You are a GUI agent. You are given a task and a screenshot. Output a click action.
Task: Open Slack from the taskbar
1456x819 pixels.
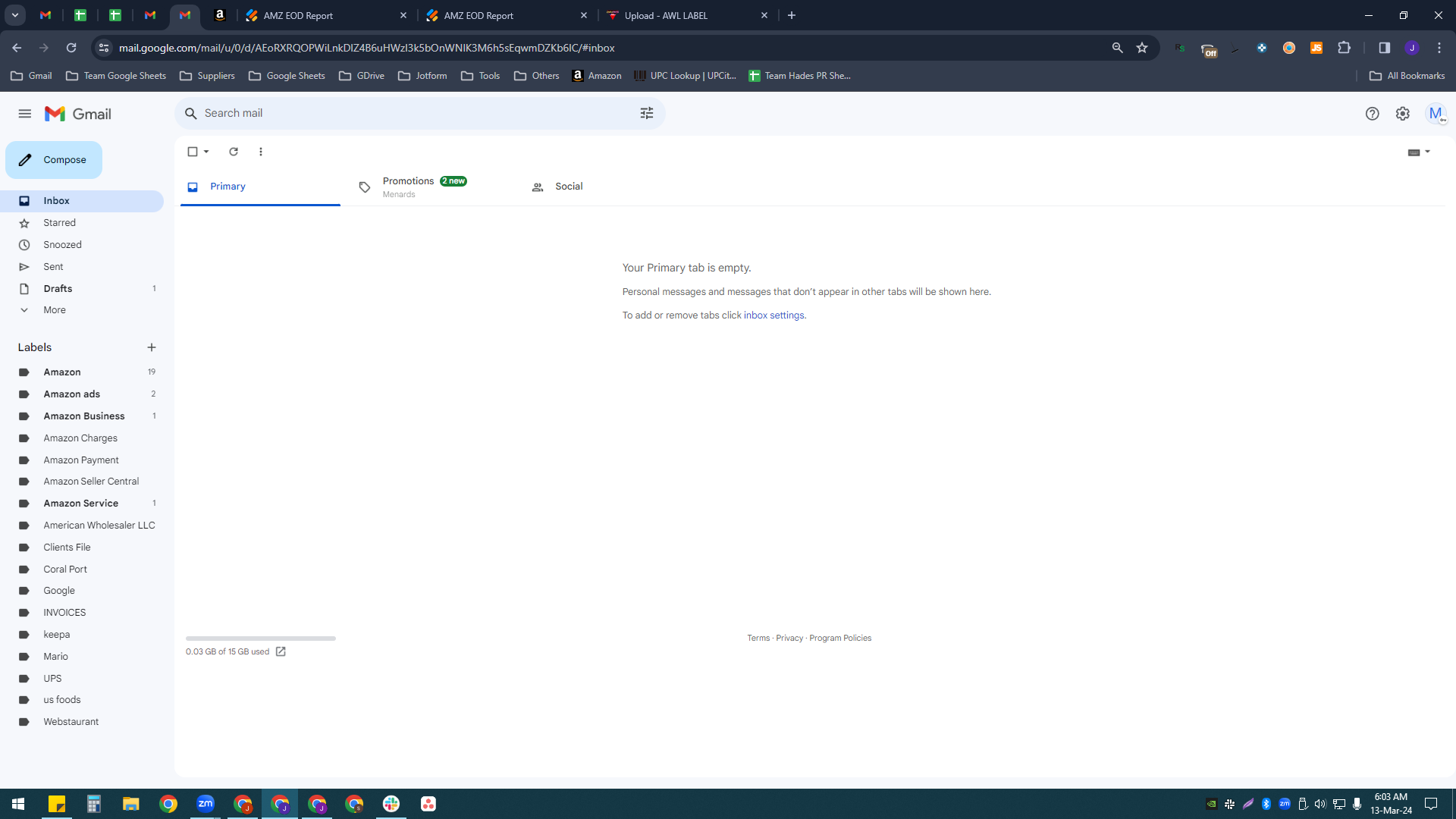tap(391, 804)
